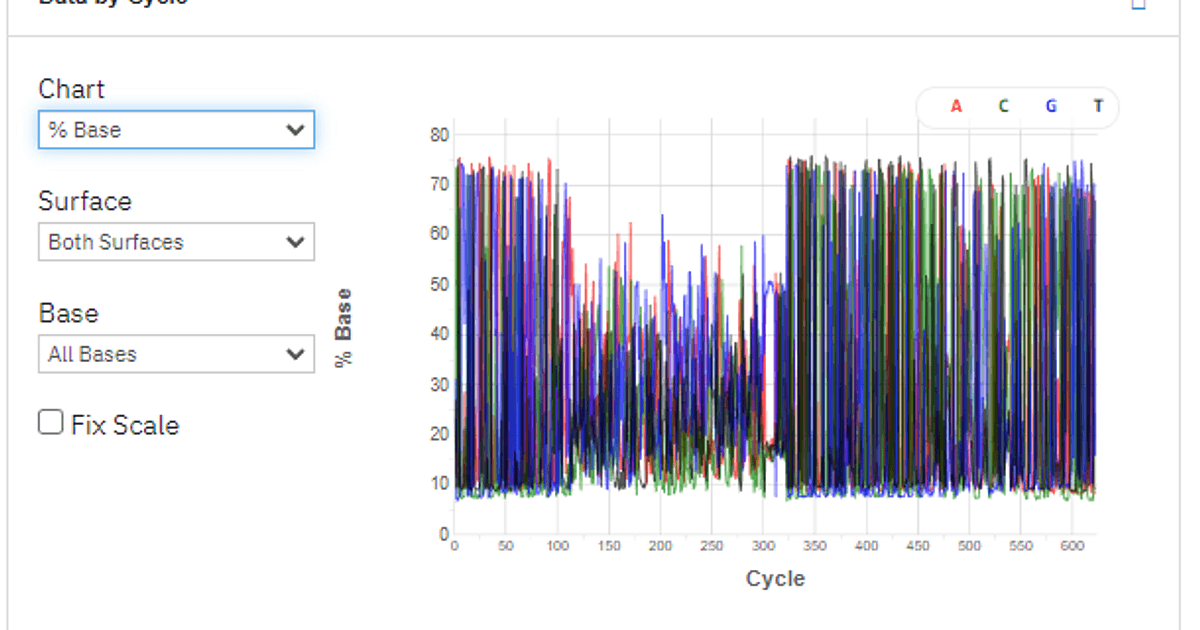Click the chevron on the Chart selector
Screen dimensions: 1200x630
tap(294, 129)
